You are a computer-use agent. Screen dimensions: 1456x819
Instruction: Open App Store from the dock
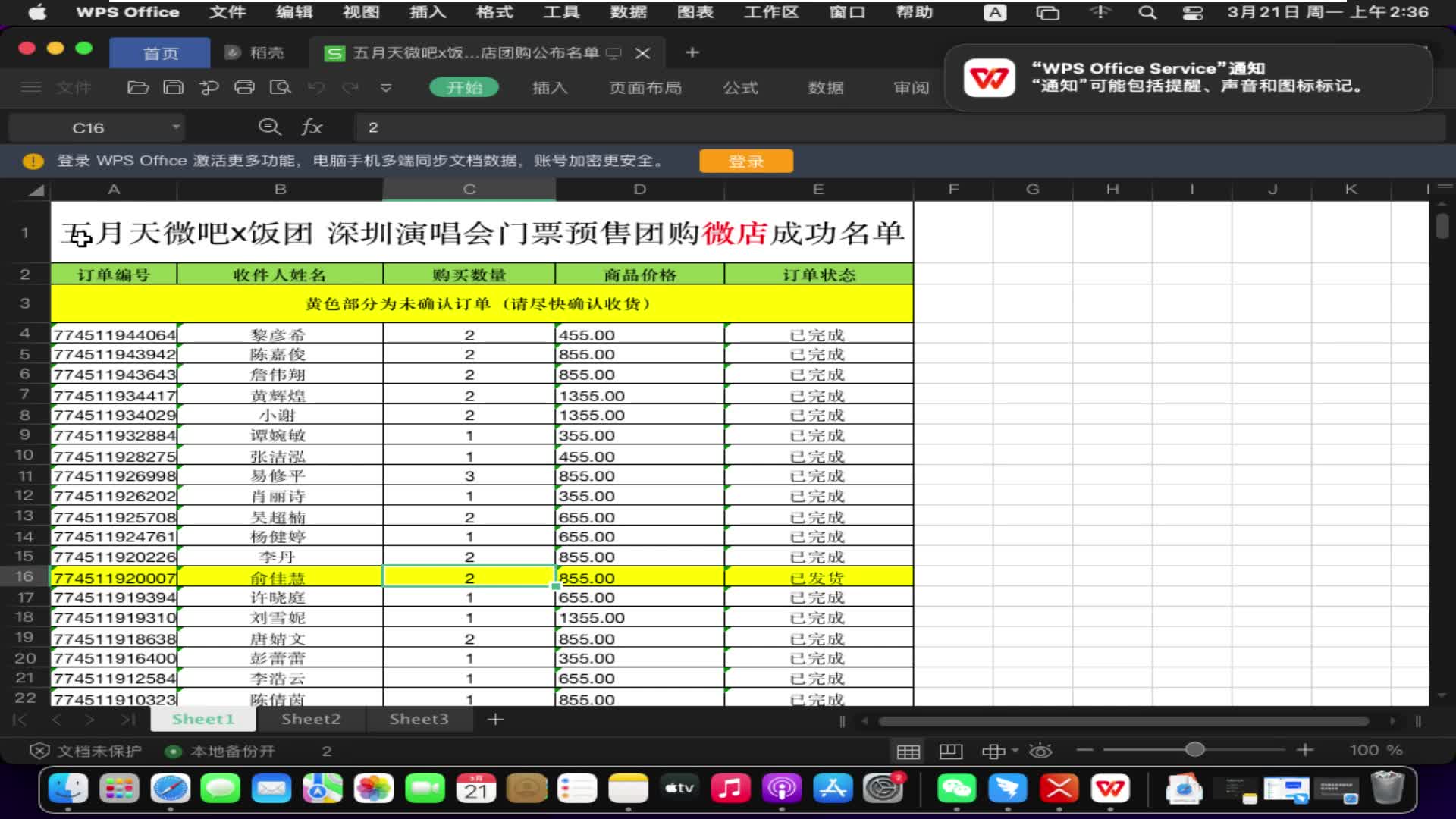(833, 789)
